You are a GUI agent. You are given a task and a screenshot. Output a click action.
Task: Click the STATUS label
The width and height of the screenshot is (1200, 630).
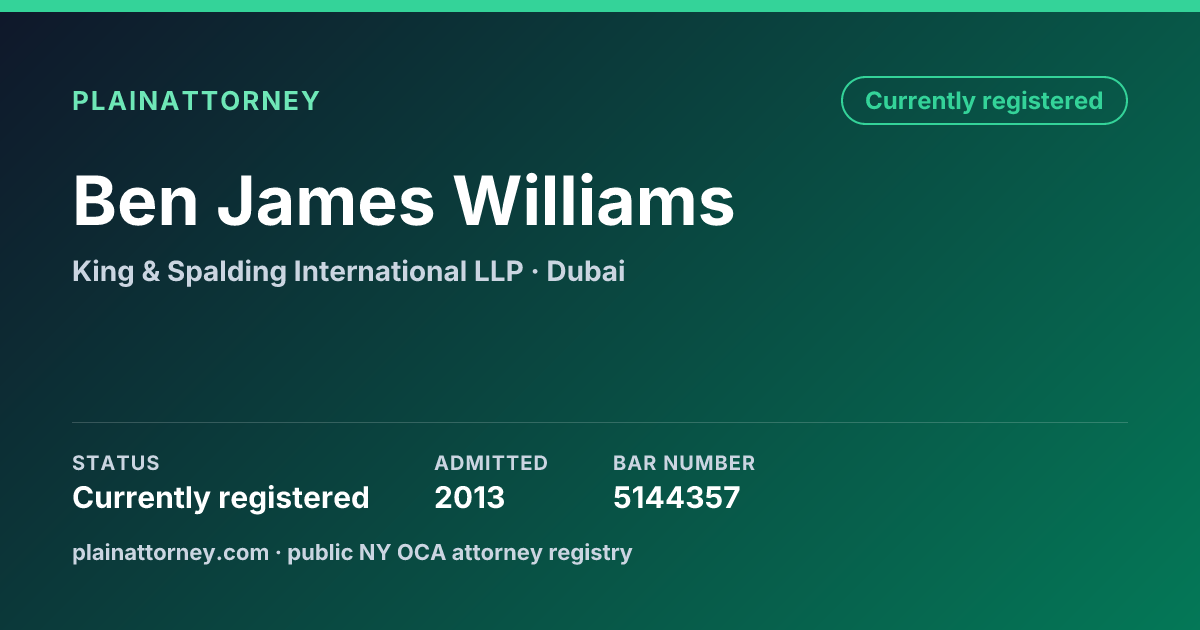[x=116, y=463]
